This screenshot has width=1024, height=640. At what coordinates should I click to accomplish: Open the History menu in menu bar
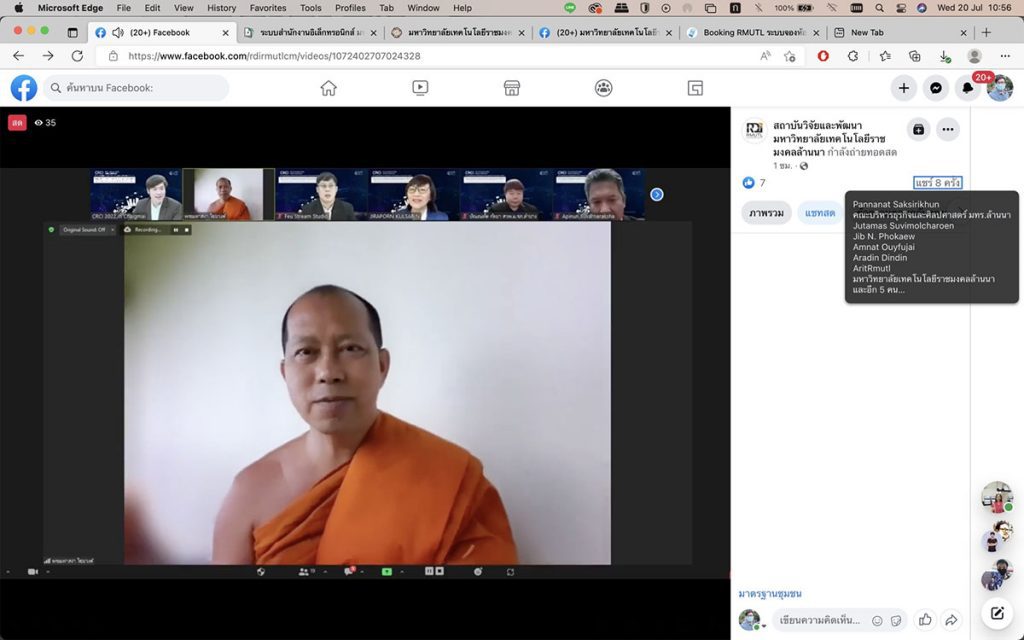221,8
